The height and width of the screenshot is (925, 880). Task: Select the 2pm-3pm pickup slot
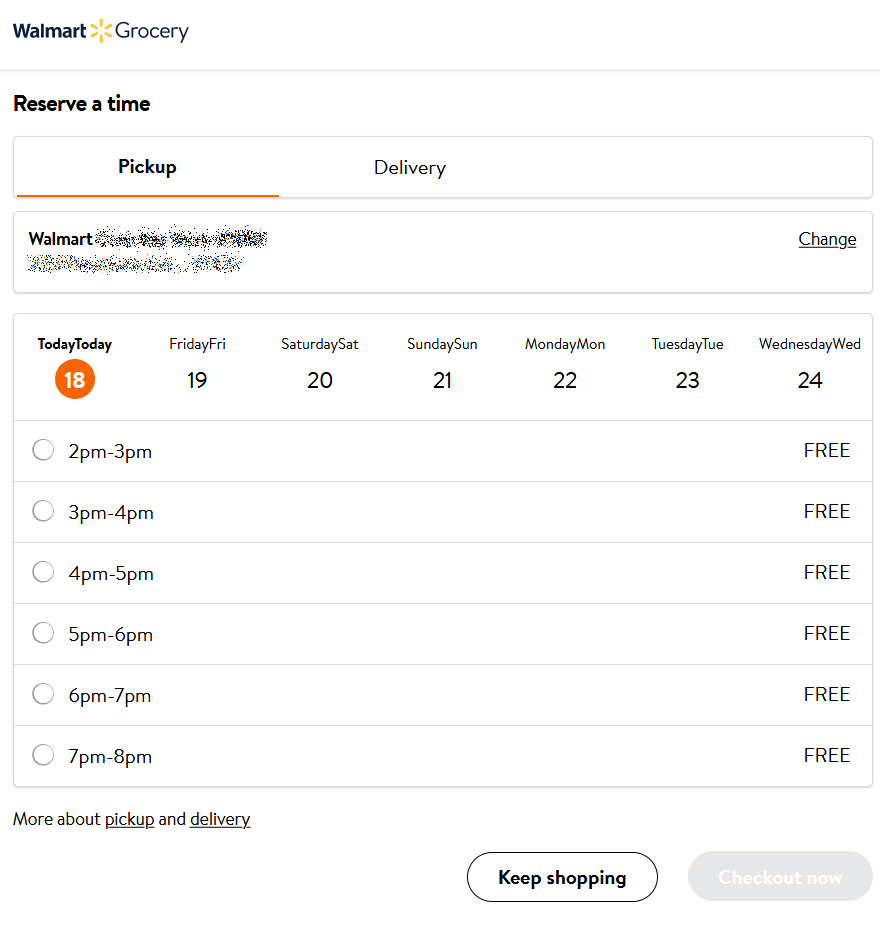(43, 451)
